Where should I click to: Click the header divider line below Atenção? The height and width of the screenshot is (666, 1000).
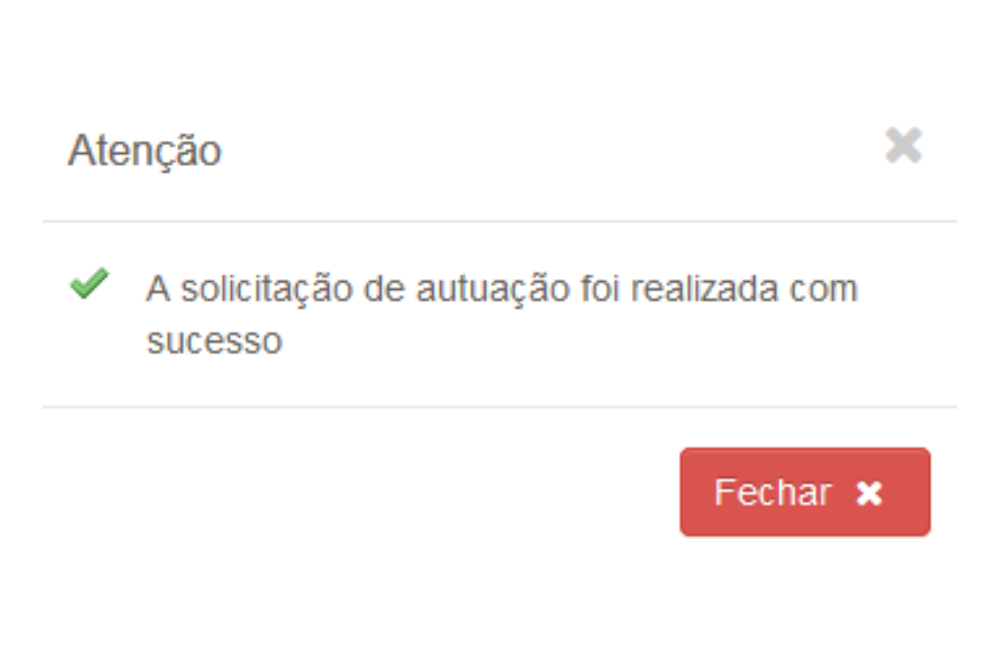pos(499,221)
